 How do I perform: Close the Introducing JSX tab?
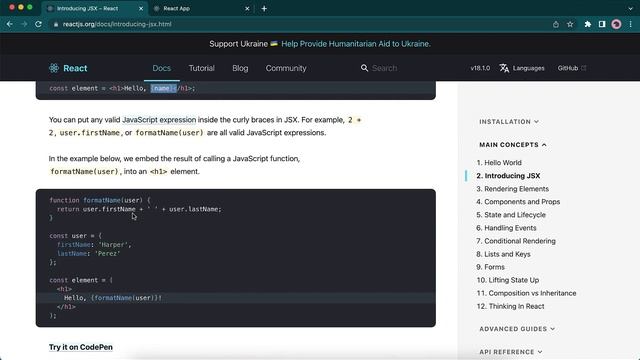click(141, 8)
